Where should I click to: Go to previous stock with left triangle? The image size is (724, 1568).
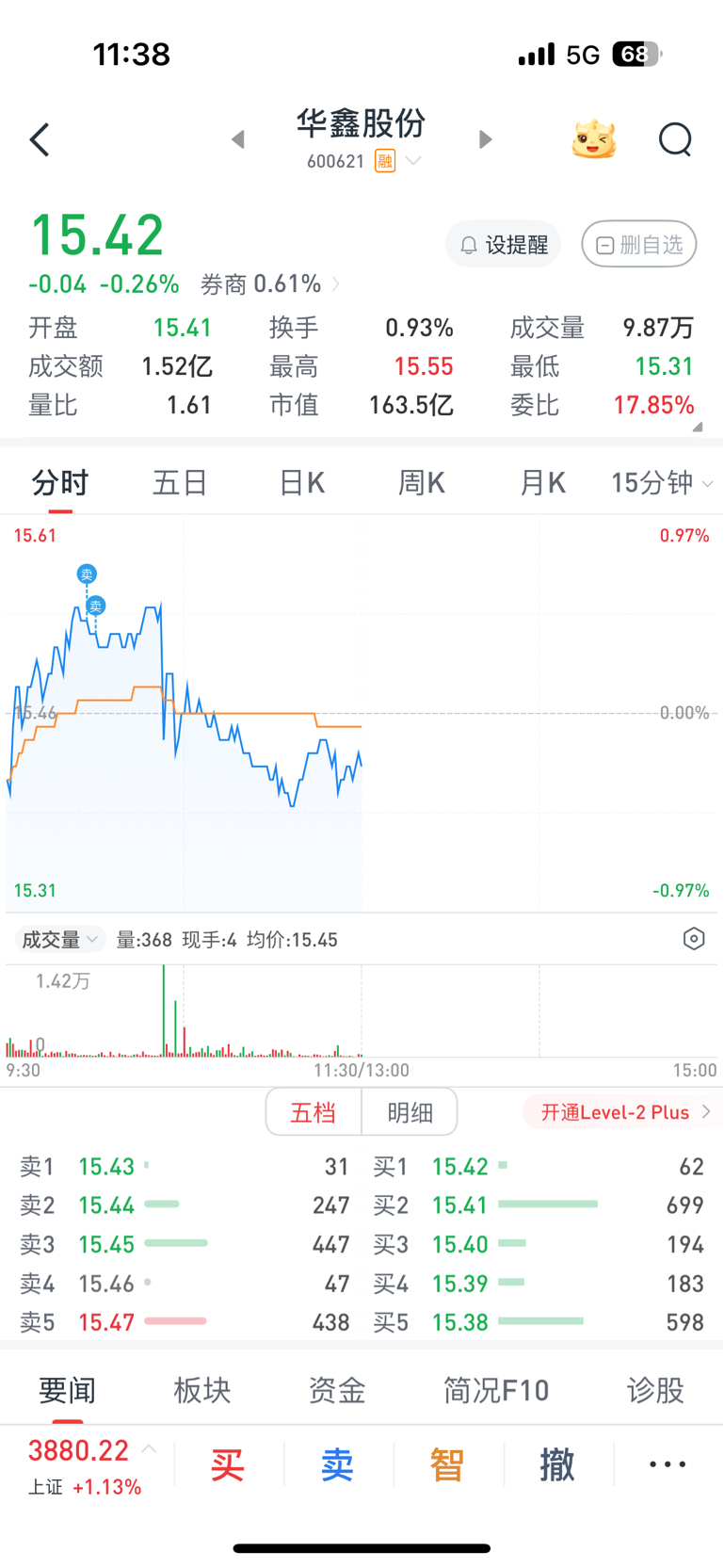[238, 140]
